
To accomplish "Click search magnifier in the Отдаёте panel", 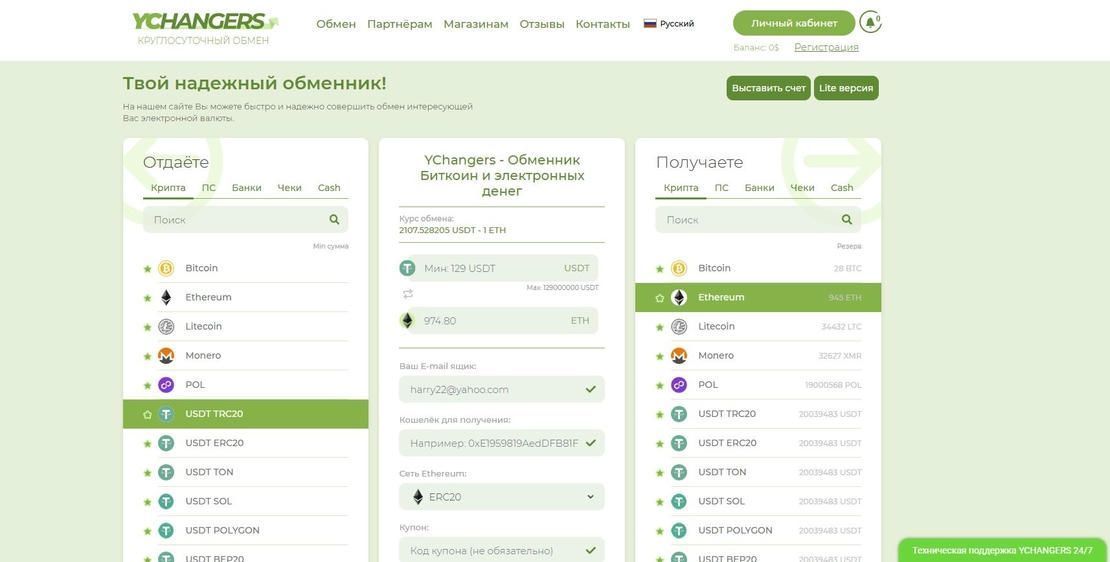I will [334, 220].
